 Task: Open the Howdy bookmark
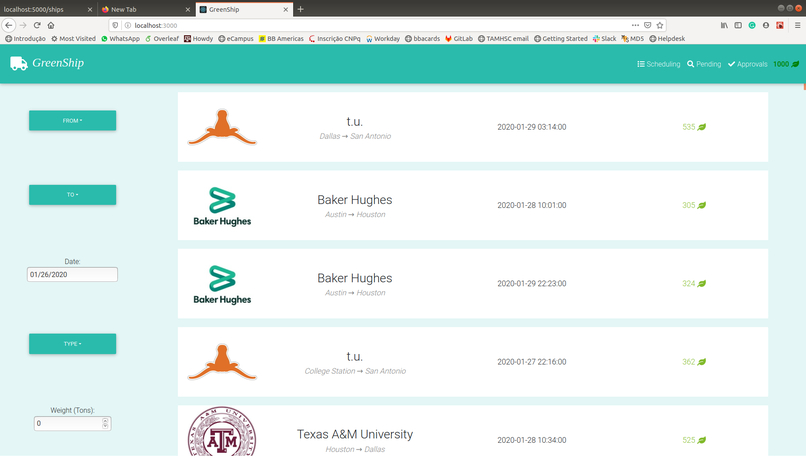(x=198, y=39)
